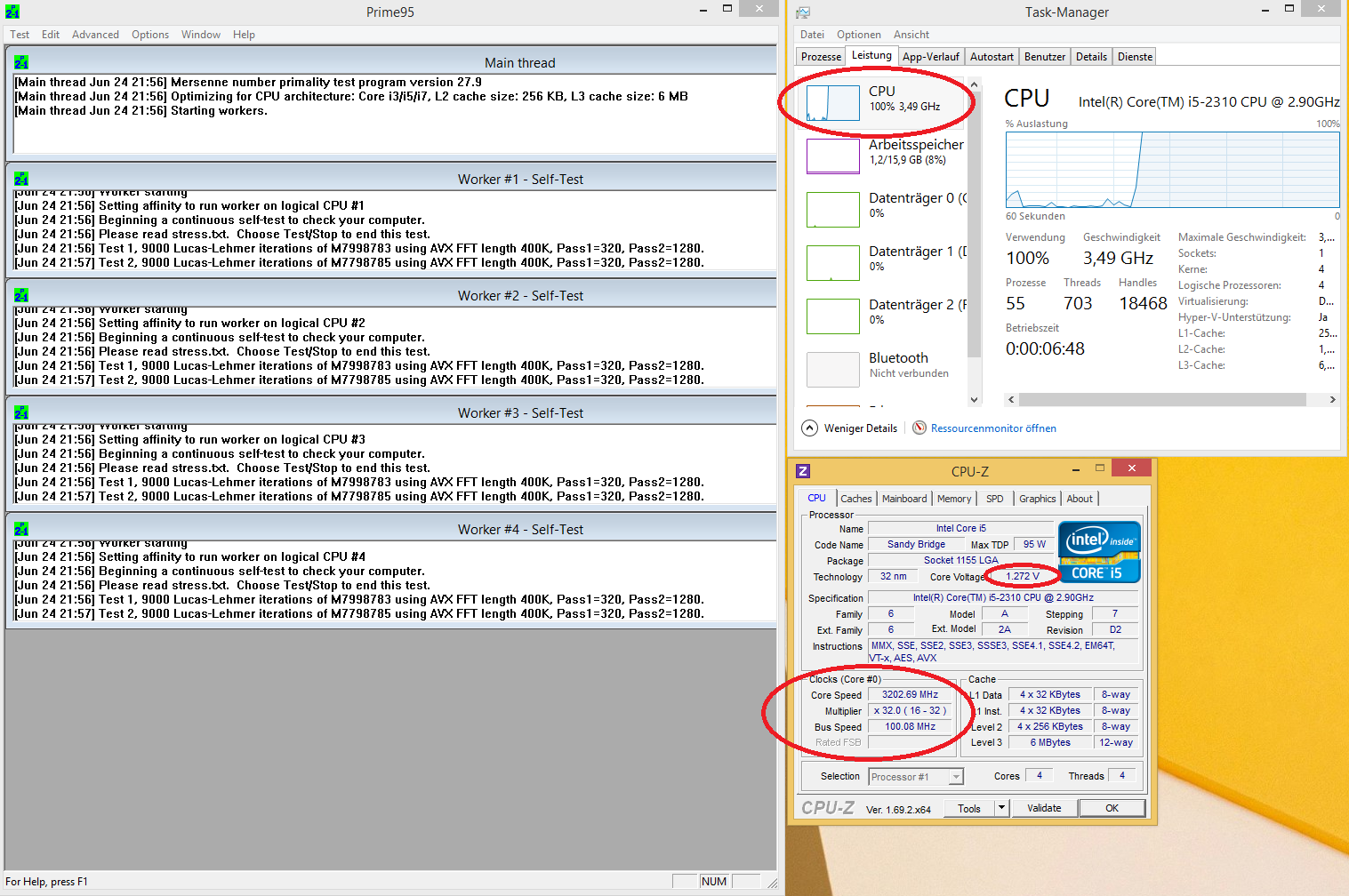Click the CPU-Z title bar Z icon

[x=803, y=471]
